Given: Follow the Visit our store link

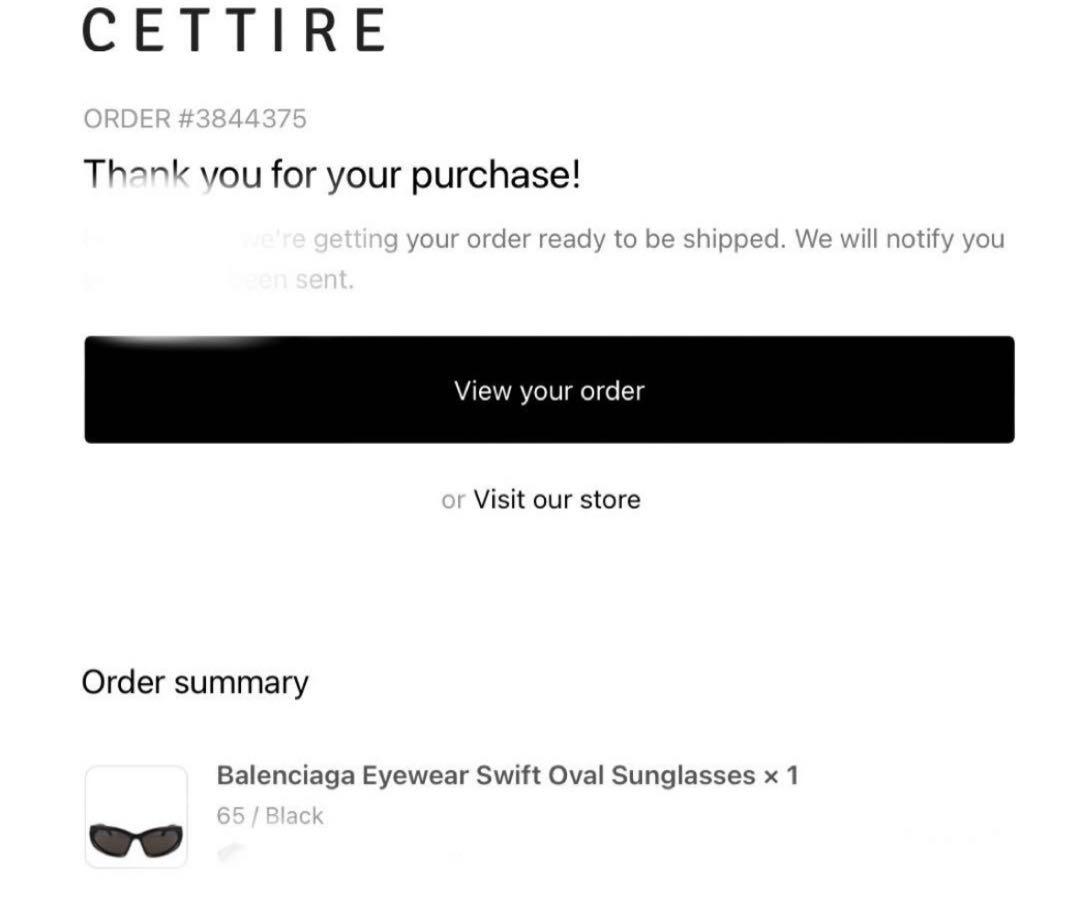Looking at the screenshot, I should 557,500.
